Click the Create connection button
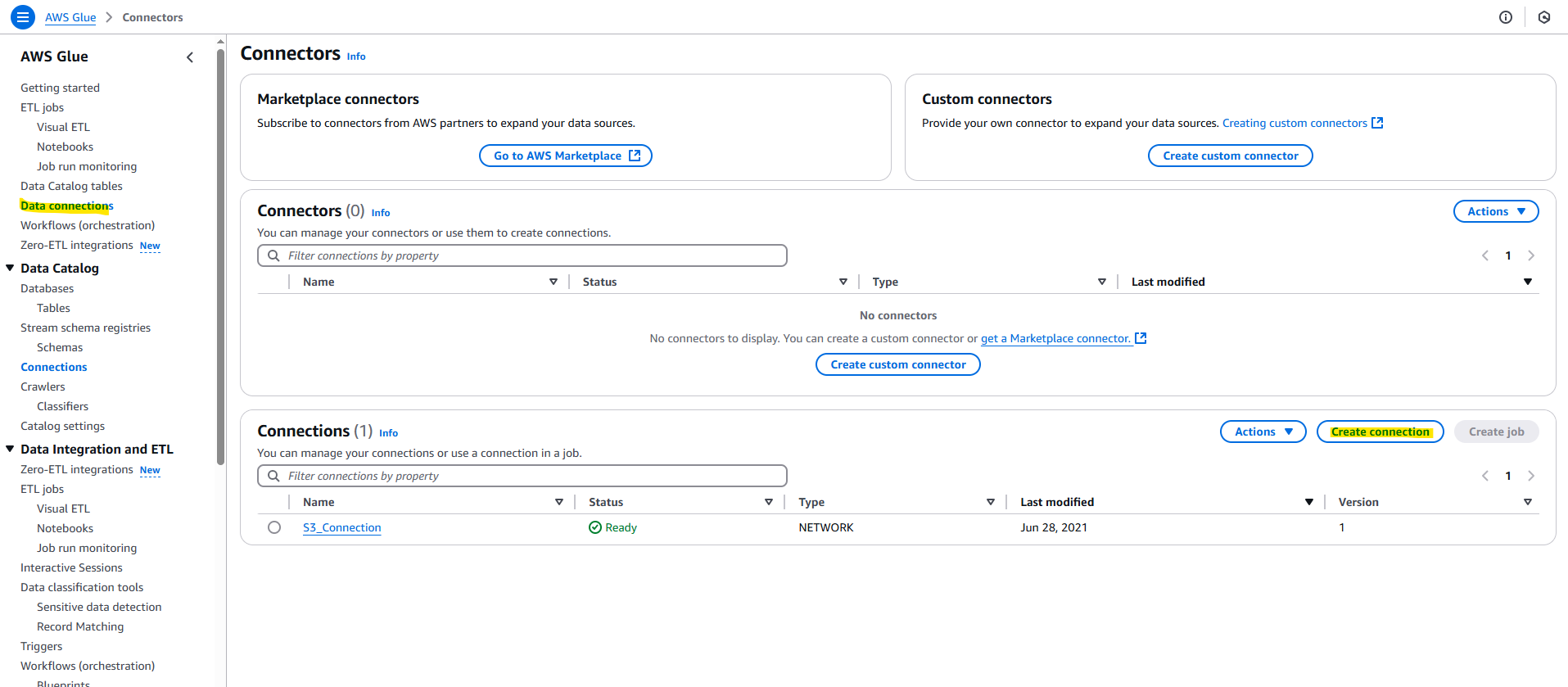The height and width of the screenshot is (687, 1568). click(1380, 432)
